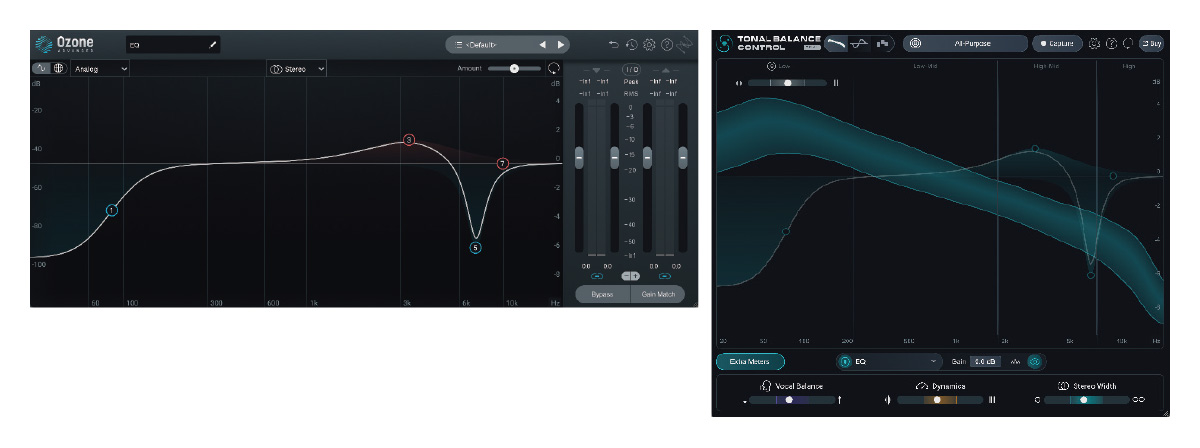
Task: Open the Ozone history clock icon
Action: point(632,45)
